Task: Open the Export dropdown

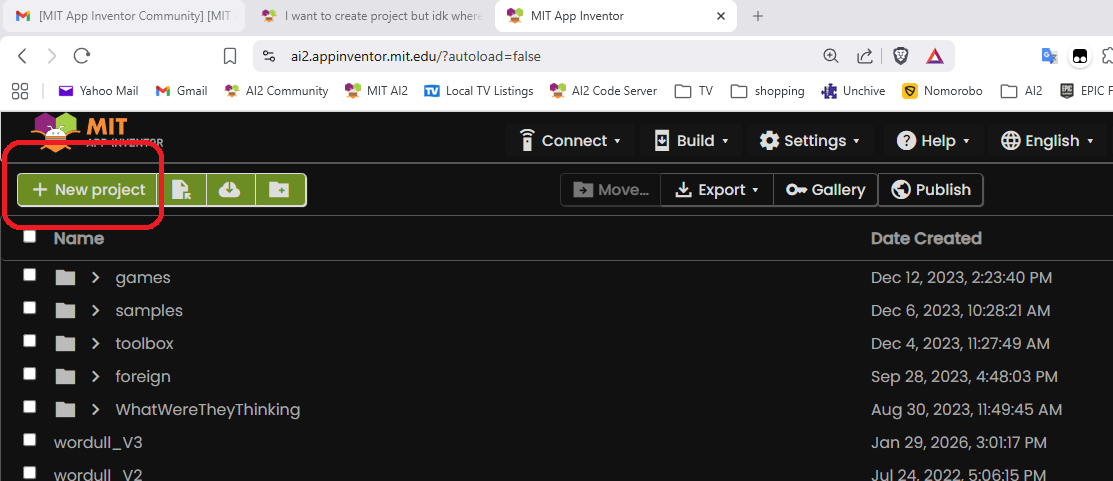Action: tap(716, 190)
